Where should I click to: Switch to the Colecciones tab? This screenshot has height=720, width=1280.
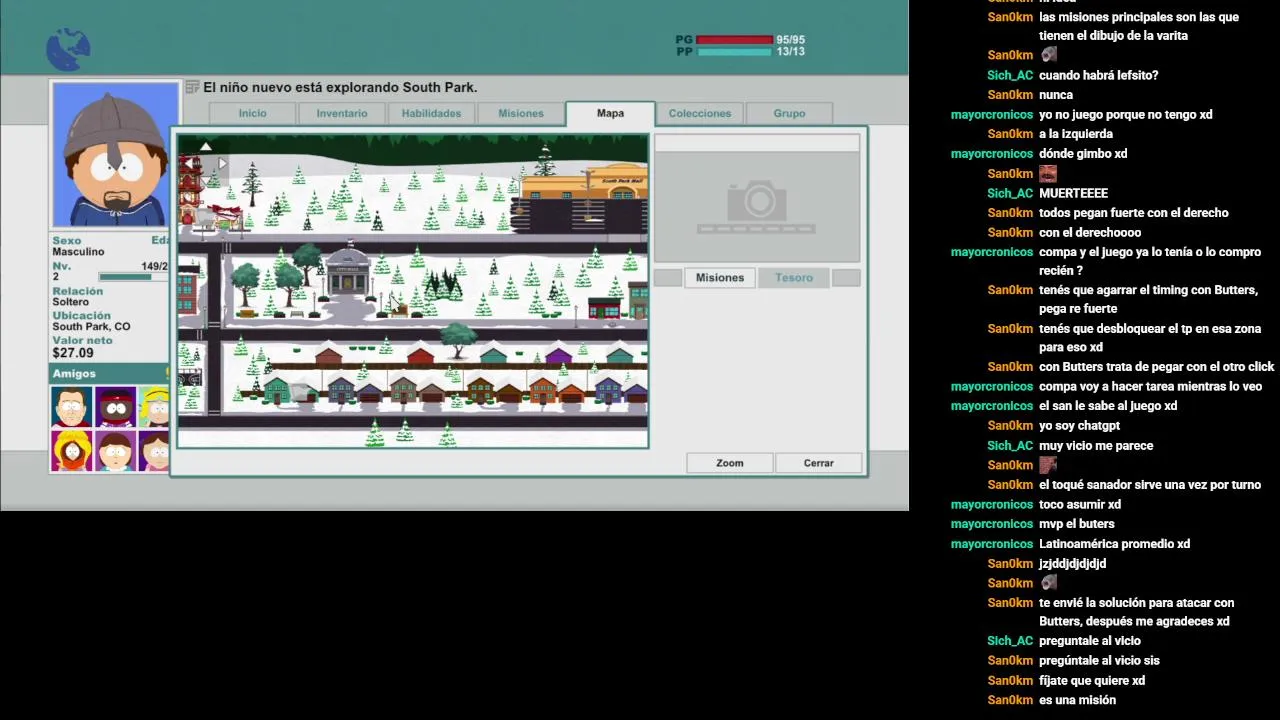tap(700, 114)
